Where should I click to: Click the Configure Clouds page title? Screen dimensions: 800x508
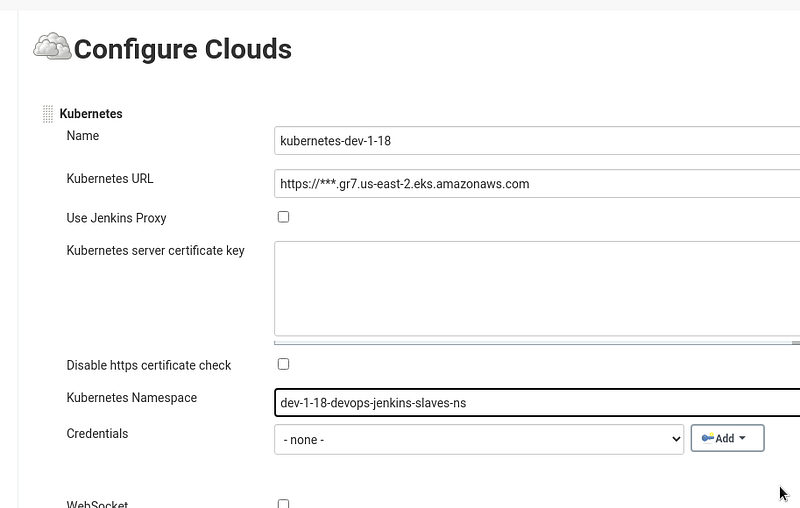pyautogui.click(x=183, y=49)
